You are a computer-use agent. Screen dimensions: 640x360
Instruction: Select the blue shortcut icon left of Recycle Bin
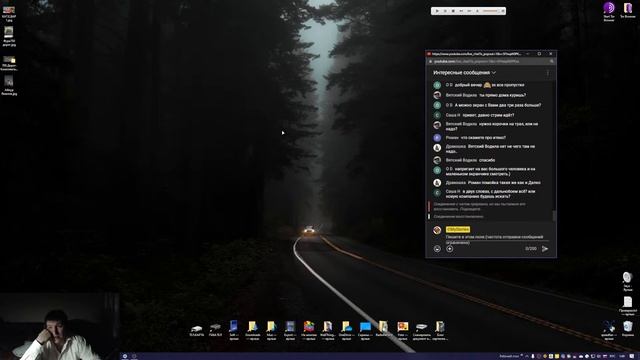(x=609, y=330)
